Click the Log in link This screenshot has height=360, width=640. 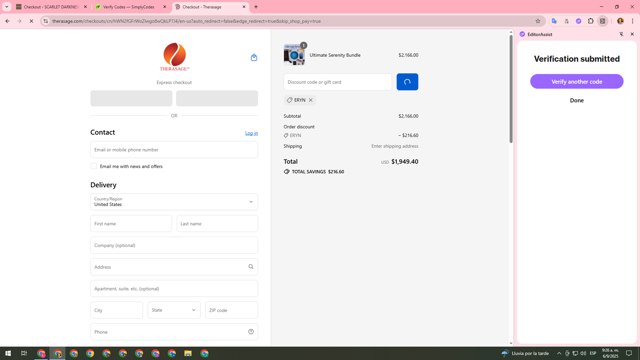tap(251, 133)
